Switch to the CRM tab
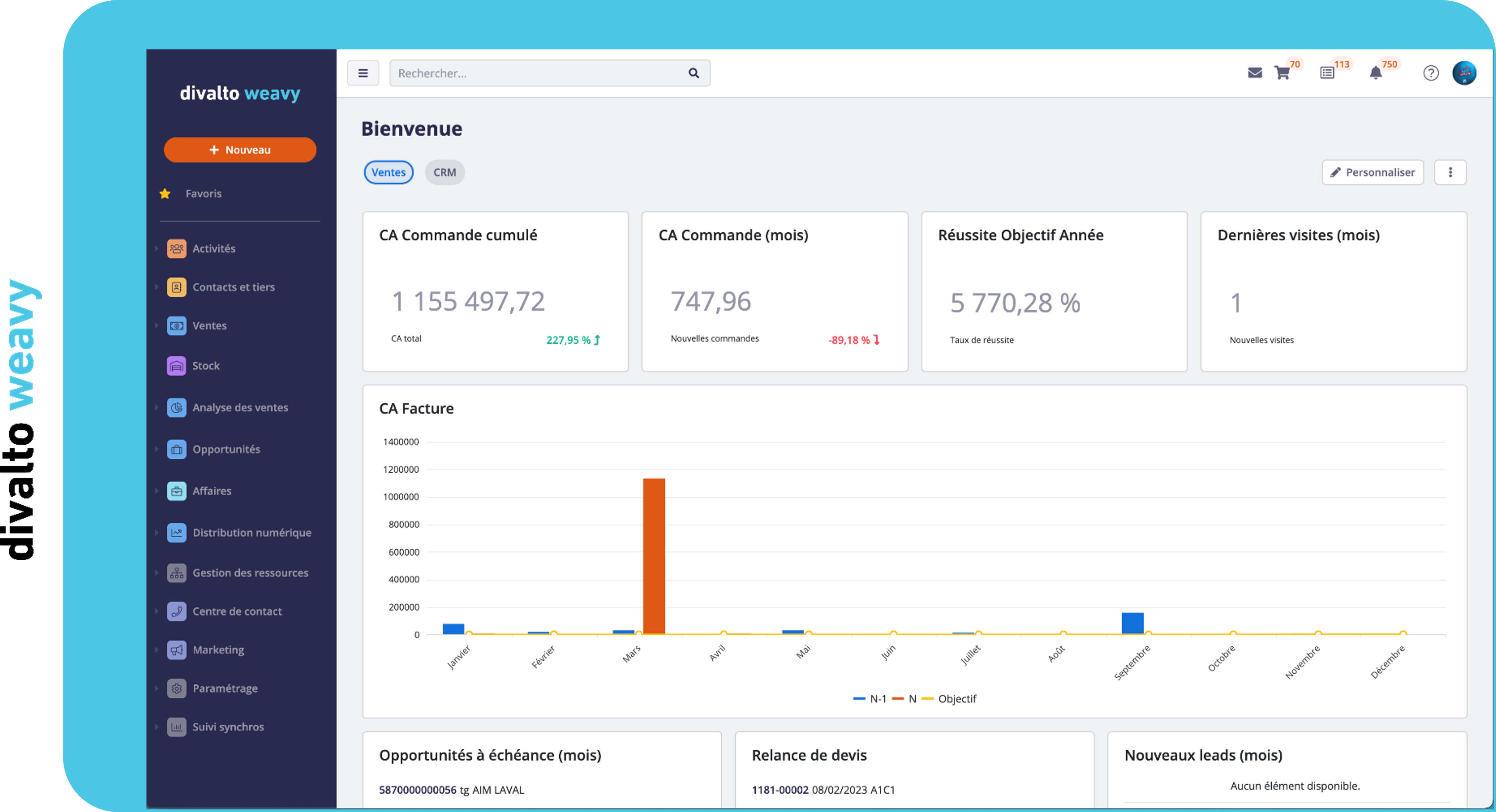 [444, 172]
